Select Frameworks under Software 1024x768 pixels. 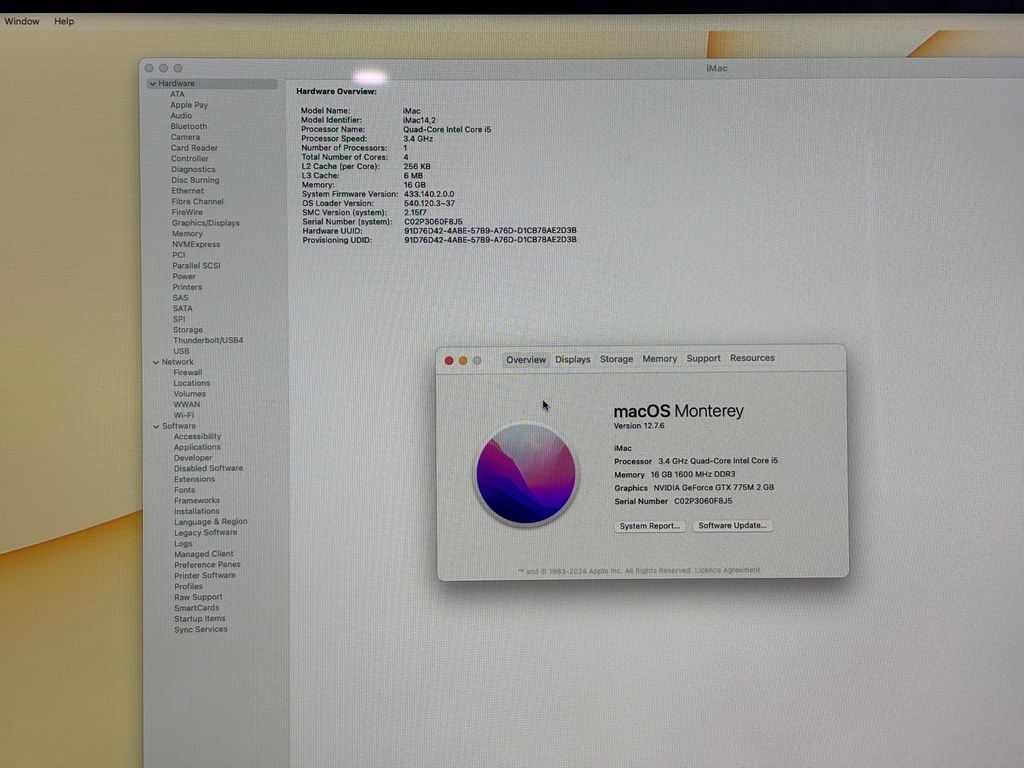(197, 501)
